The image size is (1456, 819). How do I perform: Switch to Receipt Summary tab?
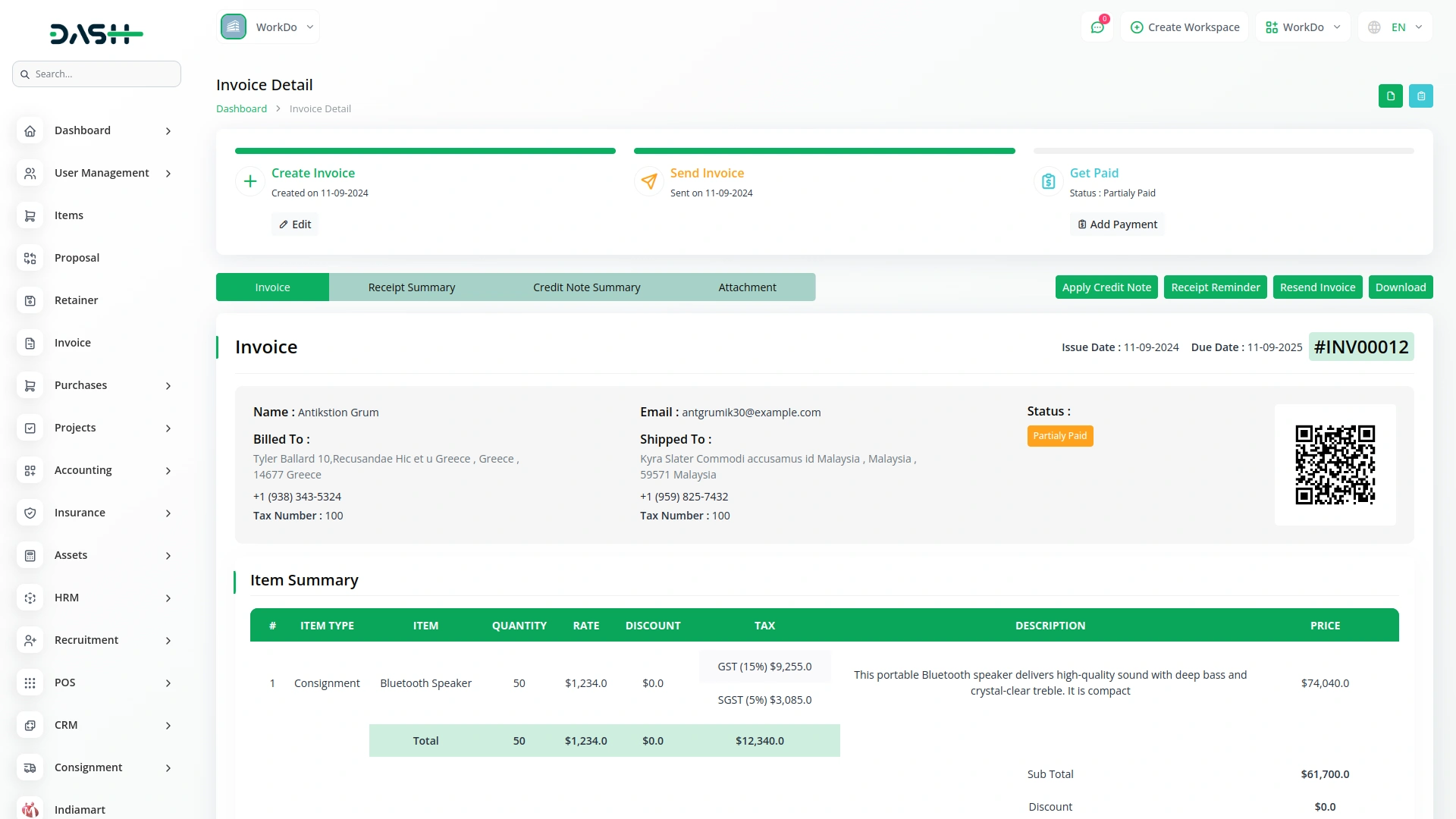[411, 287]
